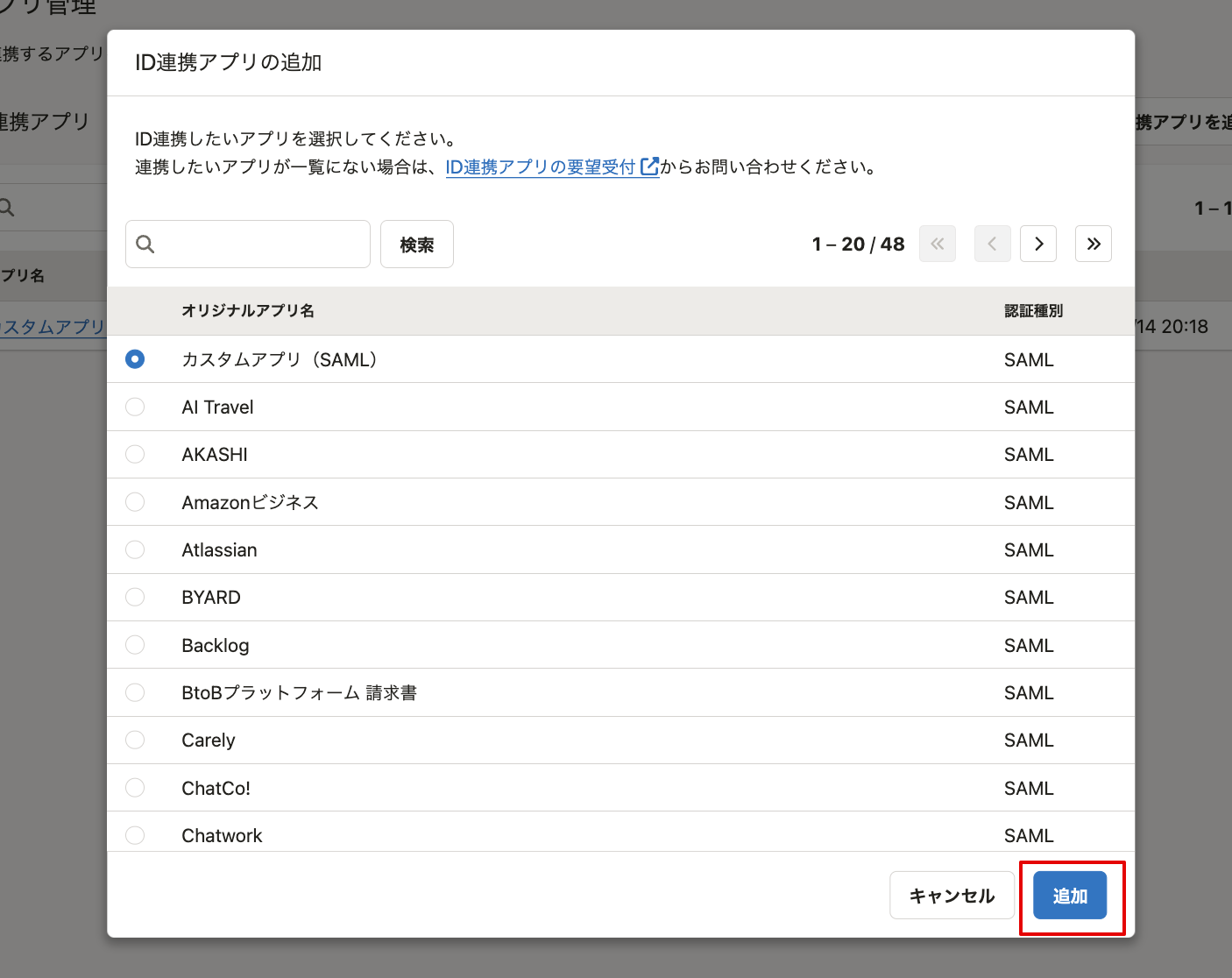Select the Backlog radio button
Image resolution: width=1232 pixels, height=978 pixels.
135,645
